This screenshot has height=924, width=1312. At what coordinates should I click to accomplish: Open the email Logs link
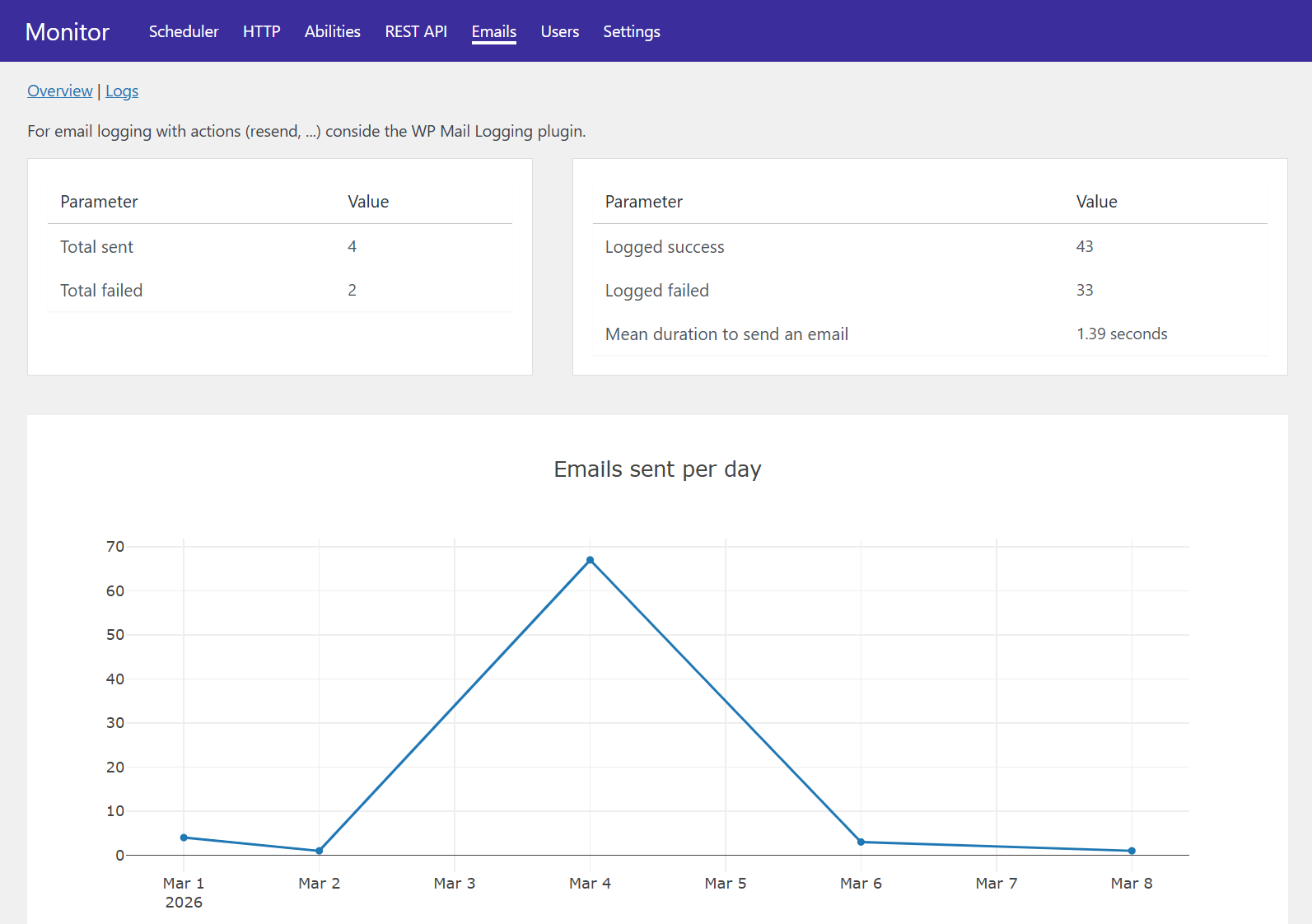(x=122, y=91)
